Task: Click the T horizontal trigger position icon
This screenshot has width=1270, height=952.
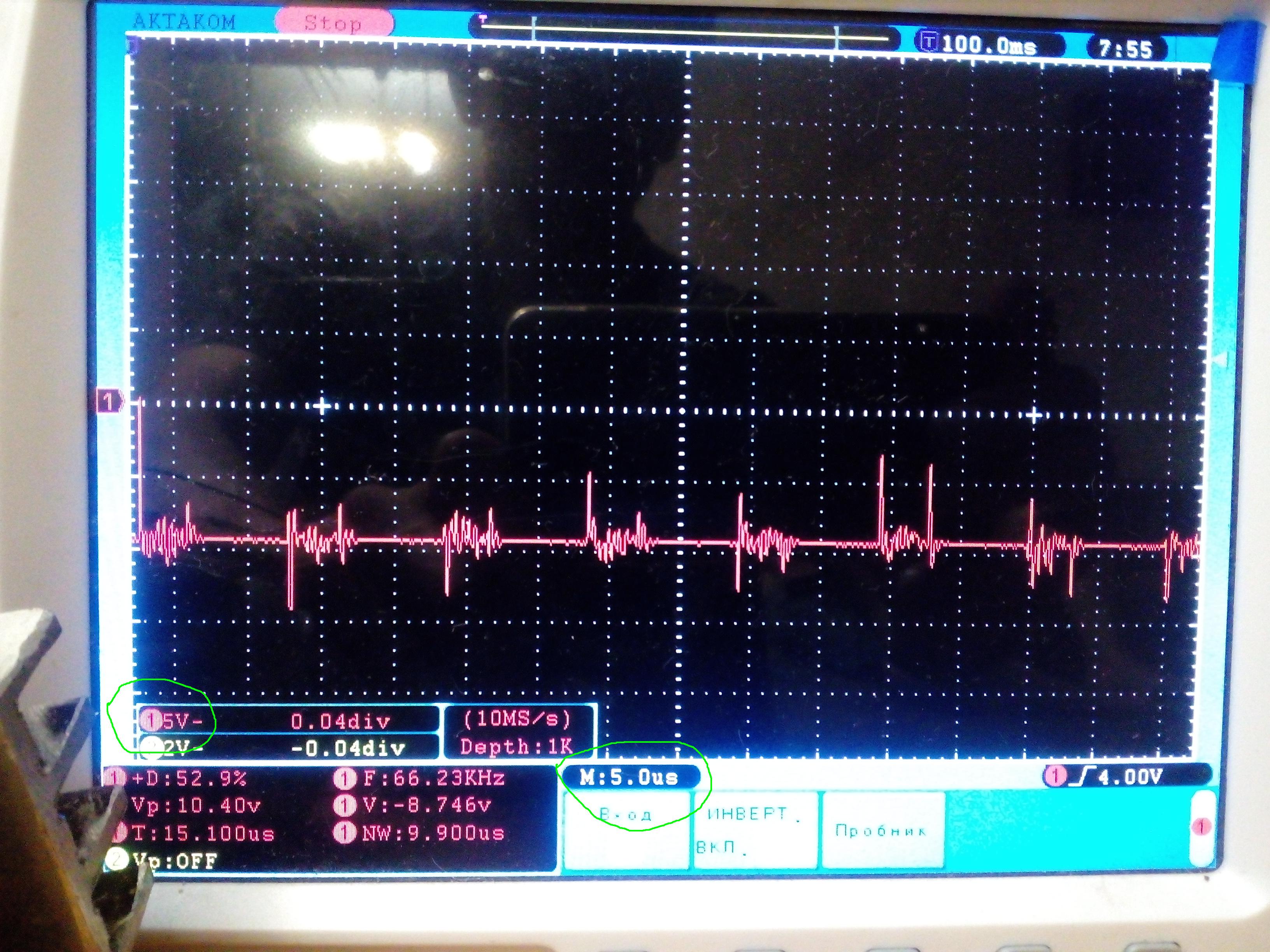Action: click(x=929, y=41)
